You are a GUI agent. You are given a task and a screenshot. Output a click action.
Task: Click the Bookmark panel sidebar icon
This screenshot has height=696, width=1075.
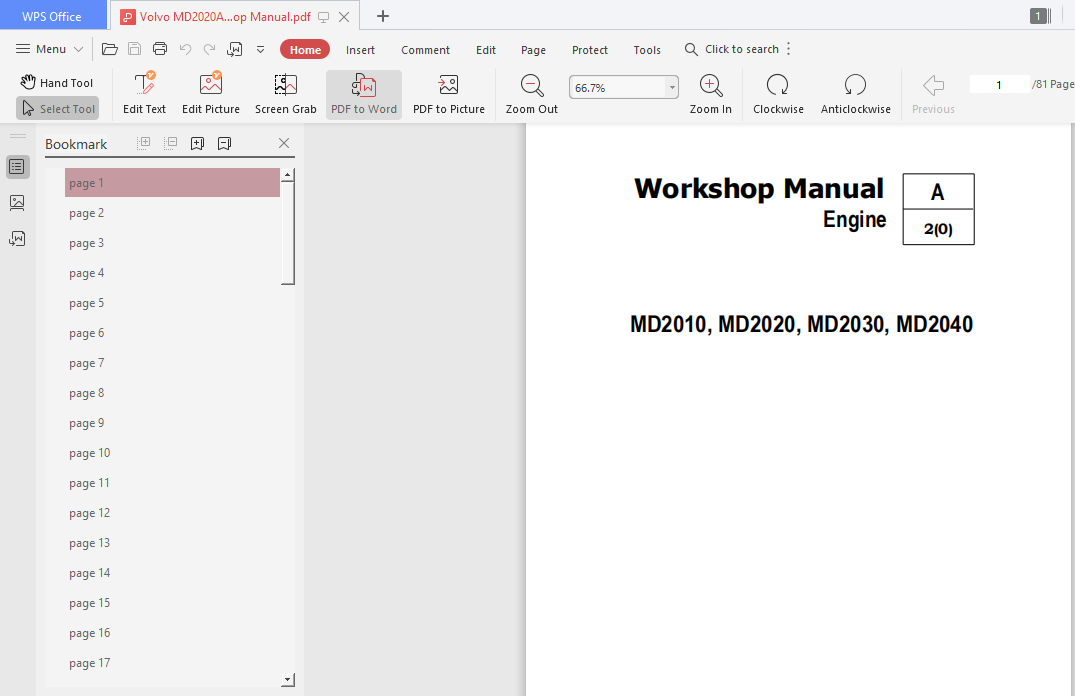pos(17,167)
